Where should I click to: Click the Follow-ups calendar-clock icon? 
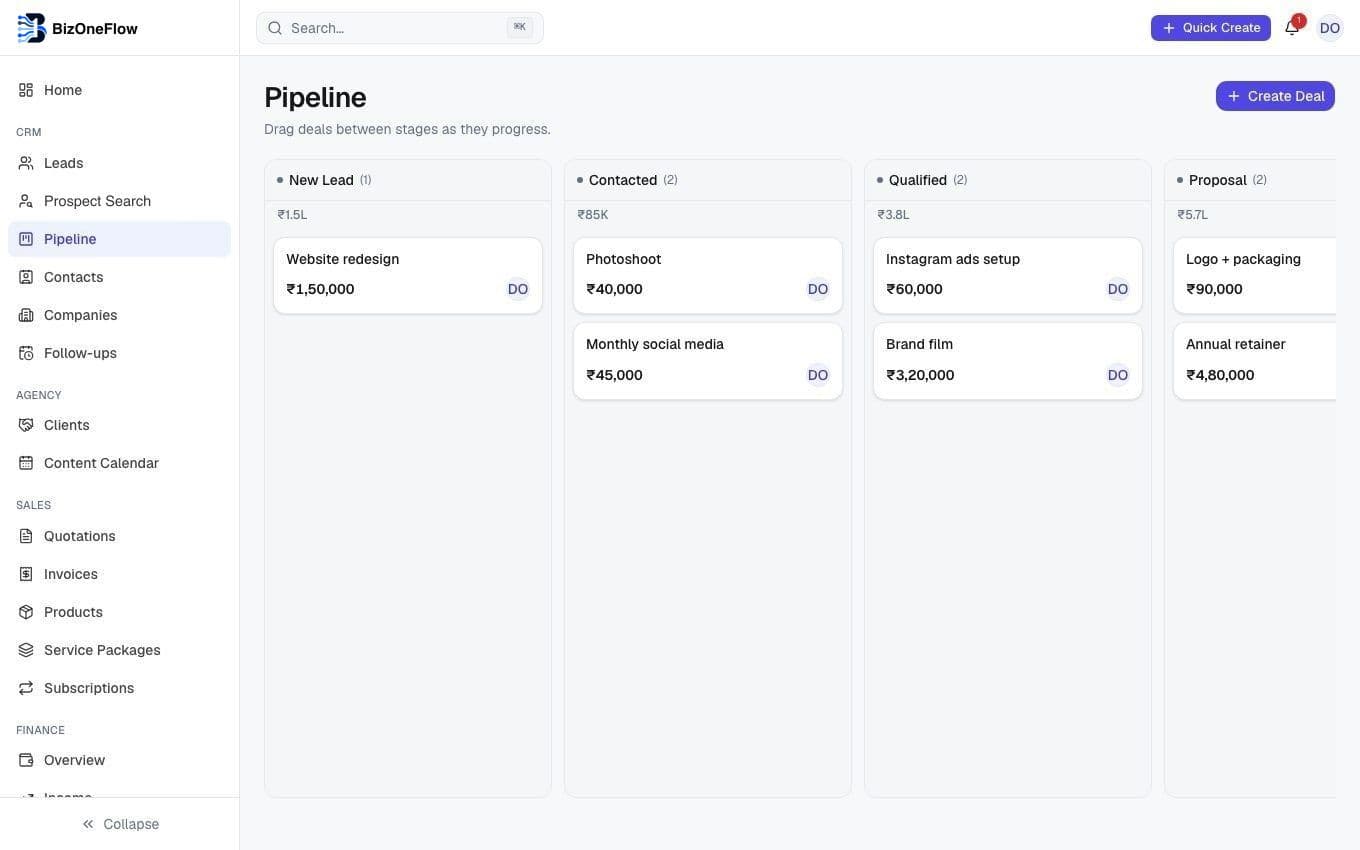26,353
